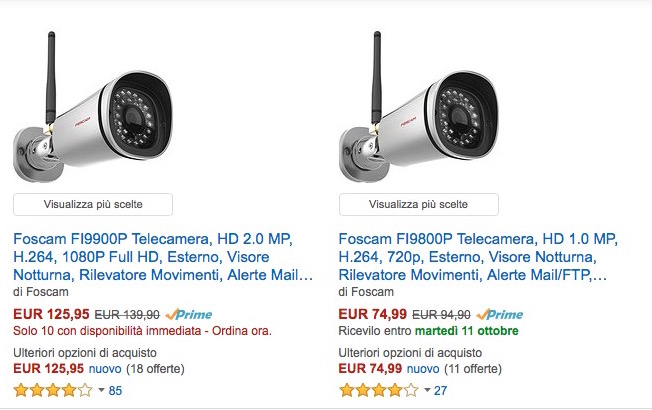Click the Prime logo beside EUR 125,95
This screenshot has width=652, height=410.
[x=189, y=314]
